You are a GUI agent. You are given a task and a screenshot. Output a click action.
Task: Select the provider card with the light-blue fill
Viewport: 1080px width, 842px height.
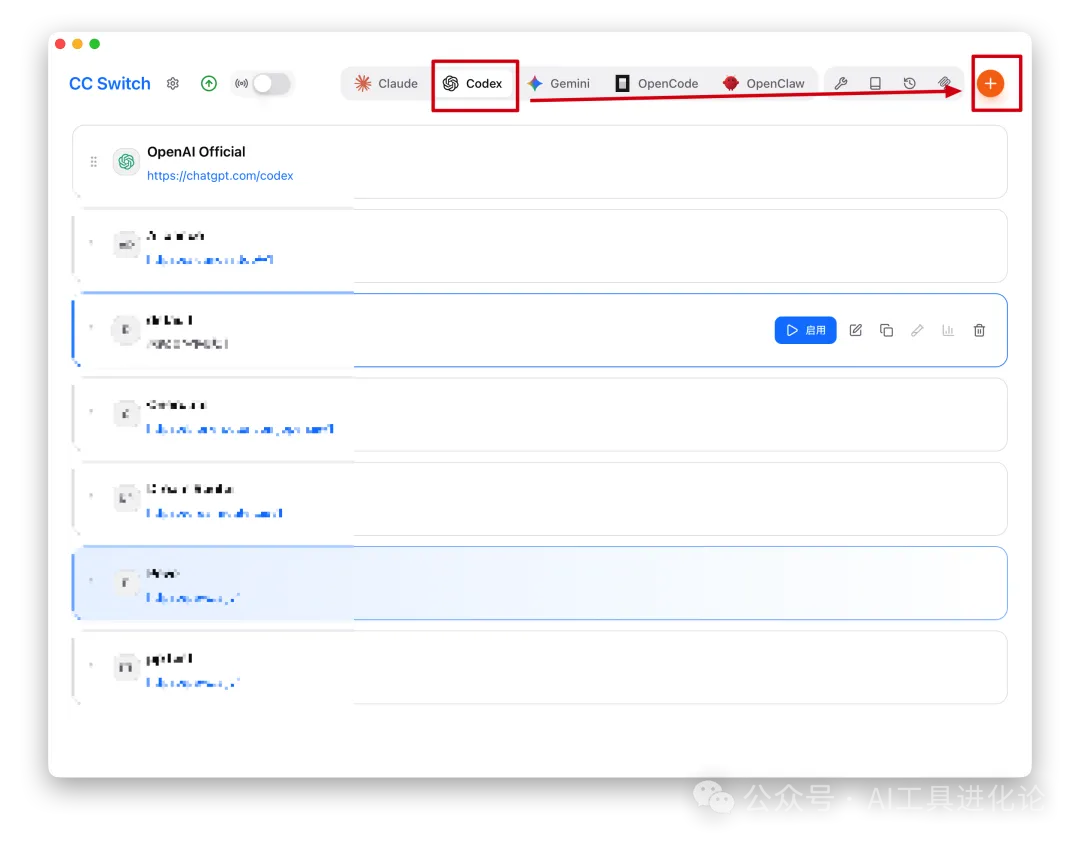tap(540, 583)
